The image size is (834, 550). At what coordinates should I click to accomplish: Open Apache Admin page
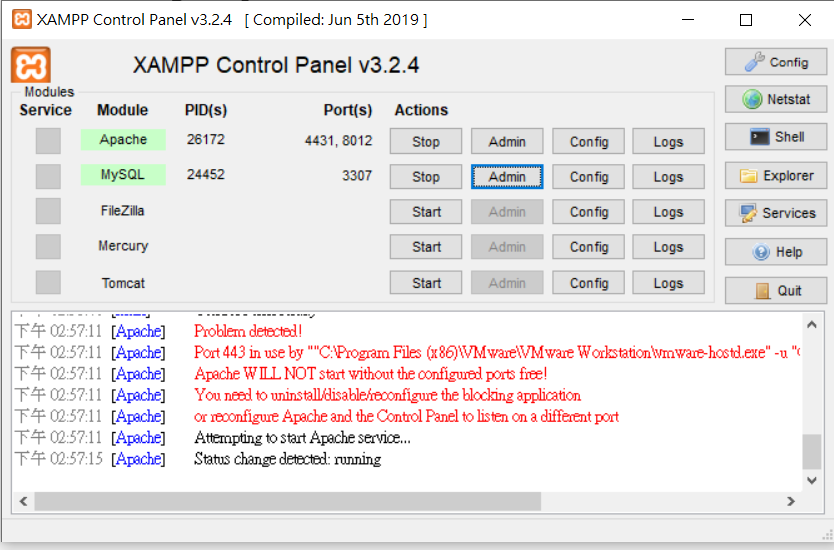click(x=507, y=141)
